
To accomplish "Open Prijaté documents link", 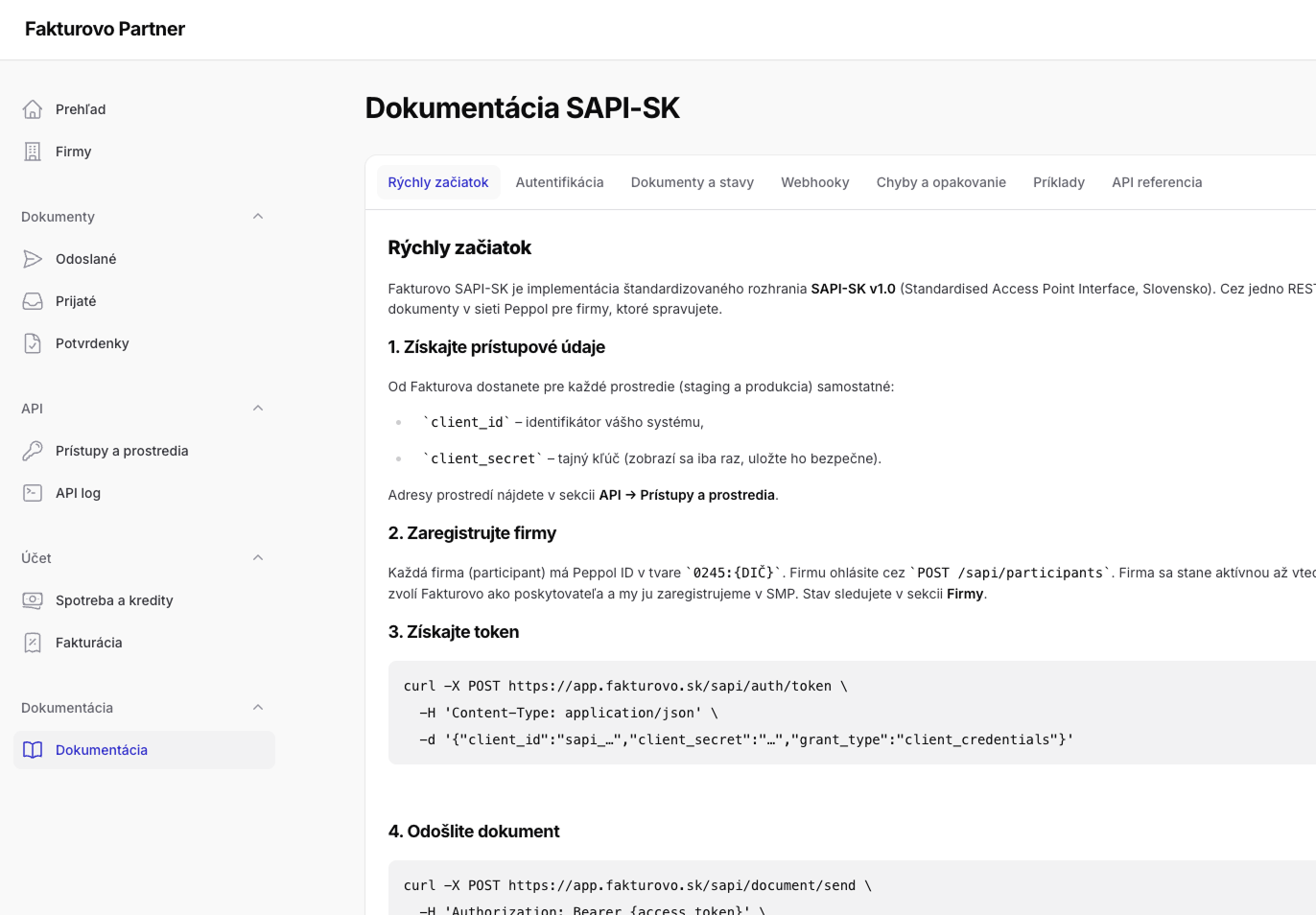I will [x=144, y=301].
